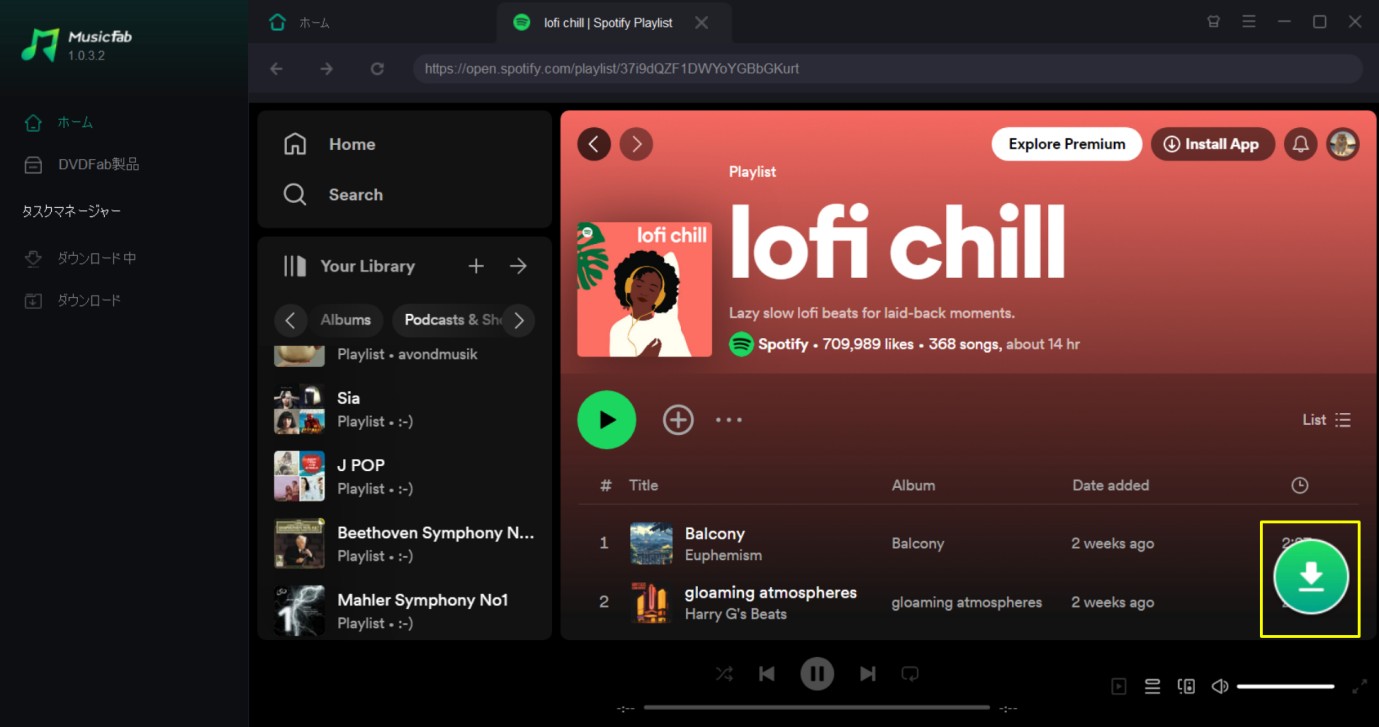Click the playback progress bar

point(816,707)
